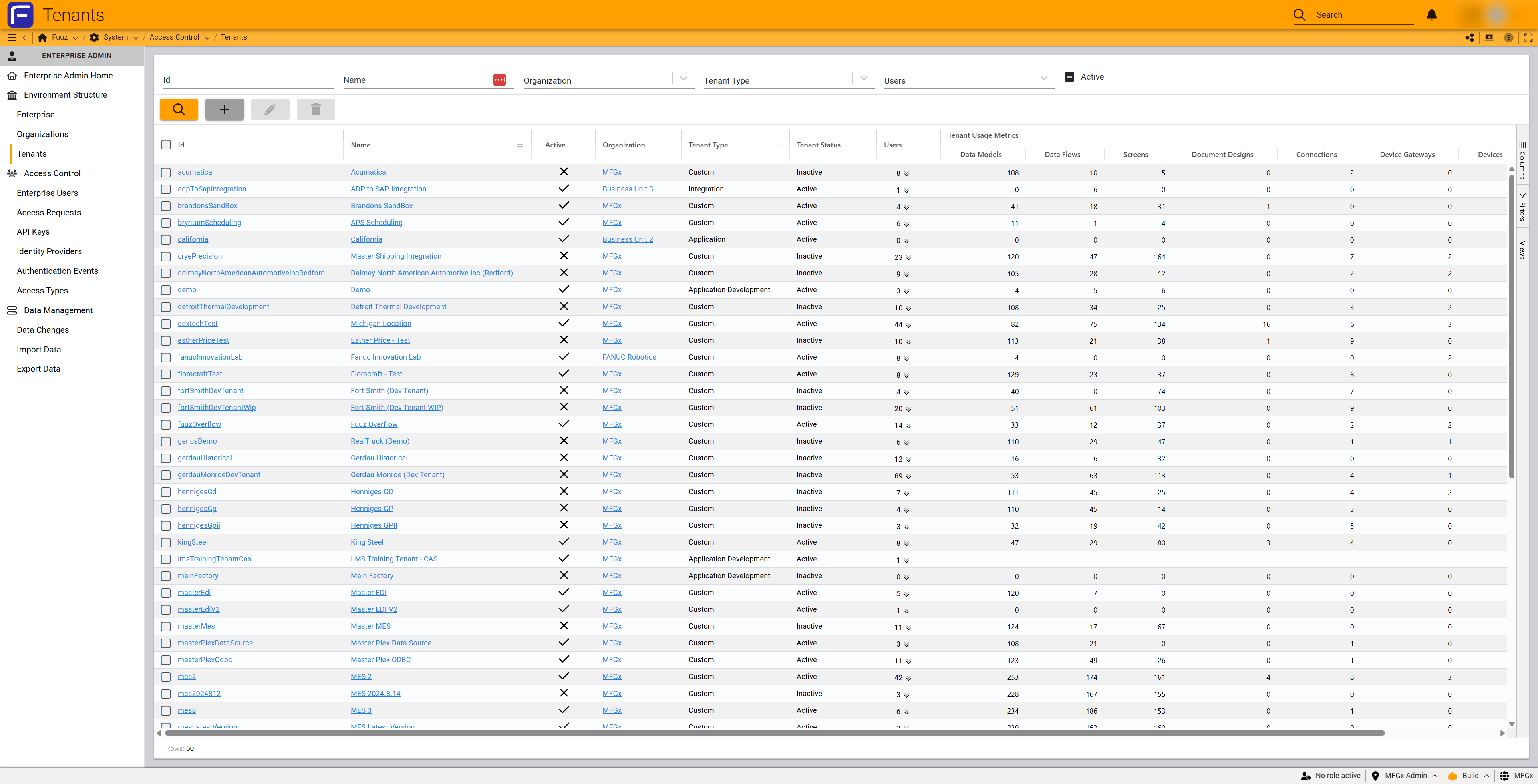Image resolution: width=1538 pixels, height=784 pixels.
Task: Open the Business Unit 3 organization link
Action: click(x=628, y=189)
